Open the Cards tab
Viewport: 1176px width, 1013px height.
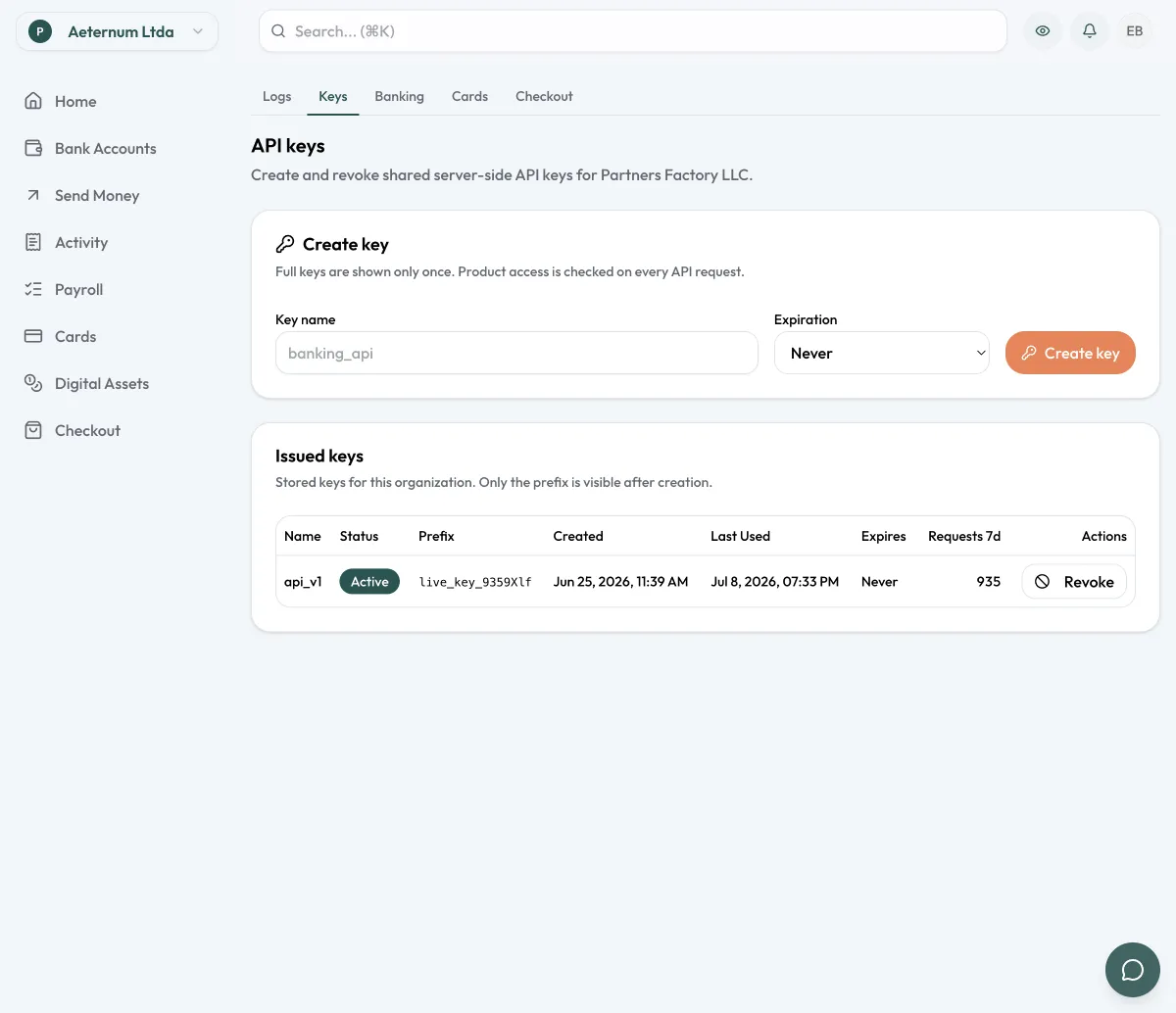tap(469, 96)
